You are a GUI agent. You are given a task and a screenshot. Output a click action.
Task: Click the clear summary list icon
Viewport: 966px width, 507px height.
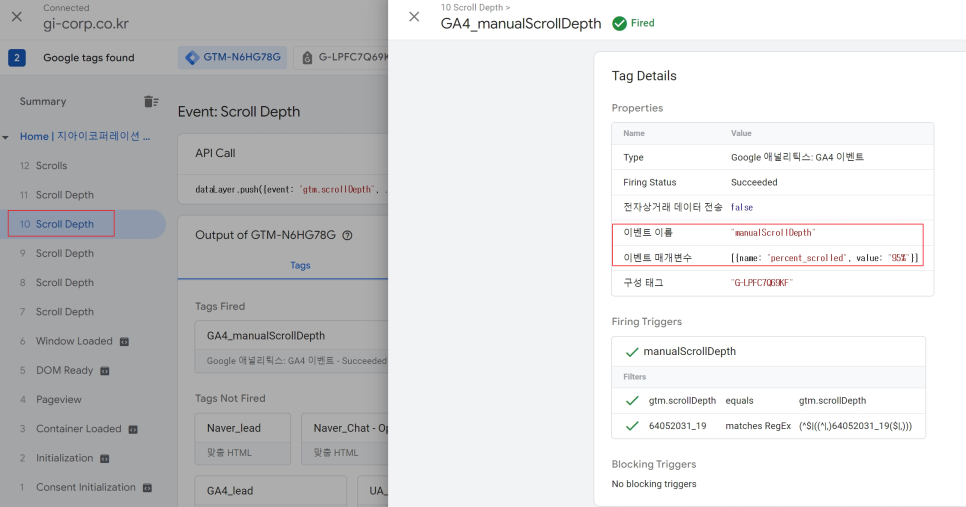(151, 101)
